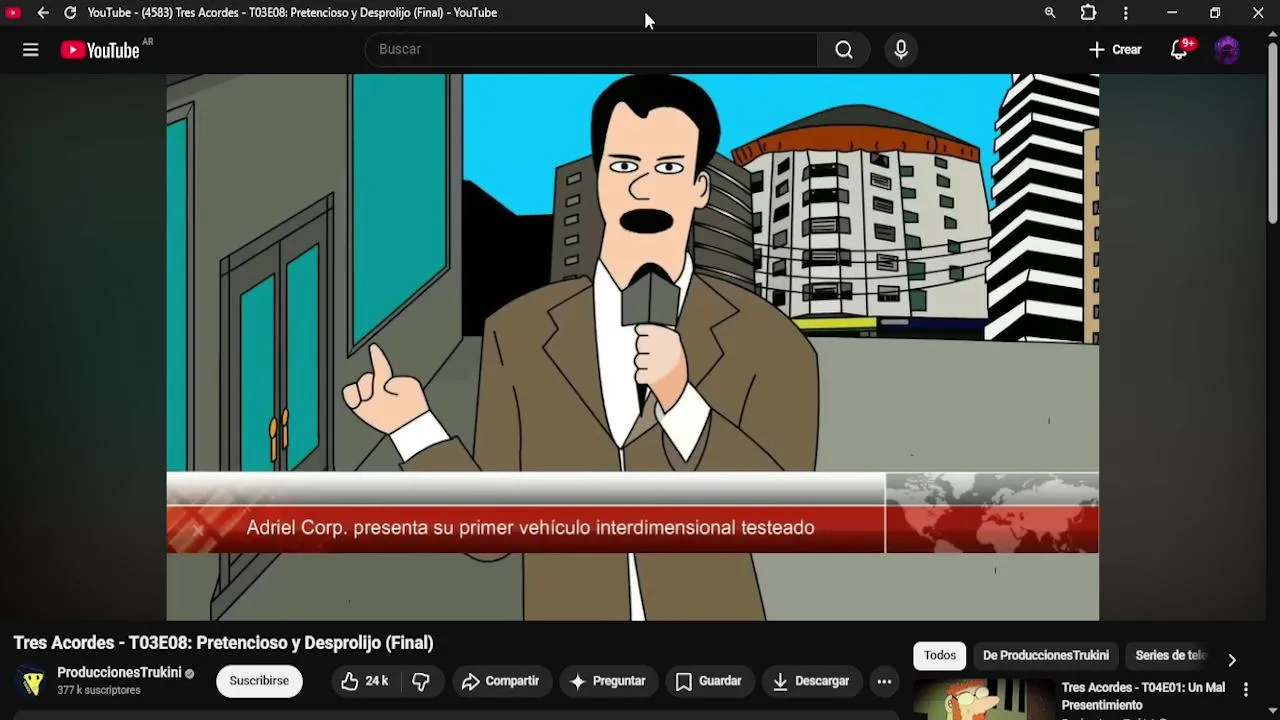Open browser three-dot menu
Image resolution: width=1280 pixels, height=720 pixels.
(x=1126, y=13)
